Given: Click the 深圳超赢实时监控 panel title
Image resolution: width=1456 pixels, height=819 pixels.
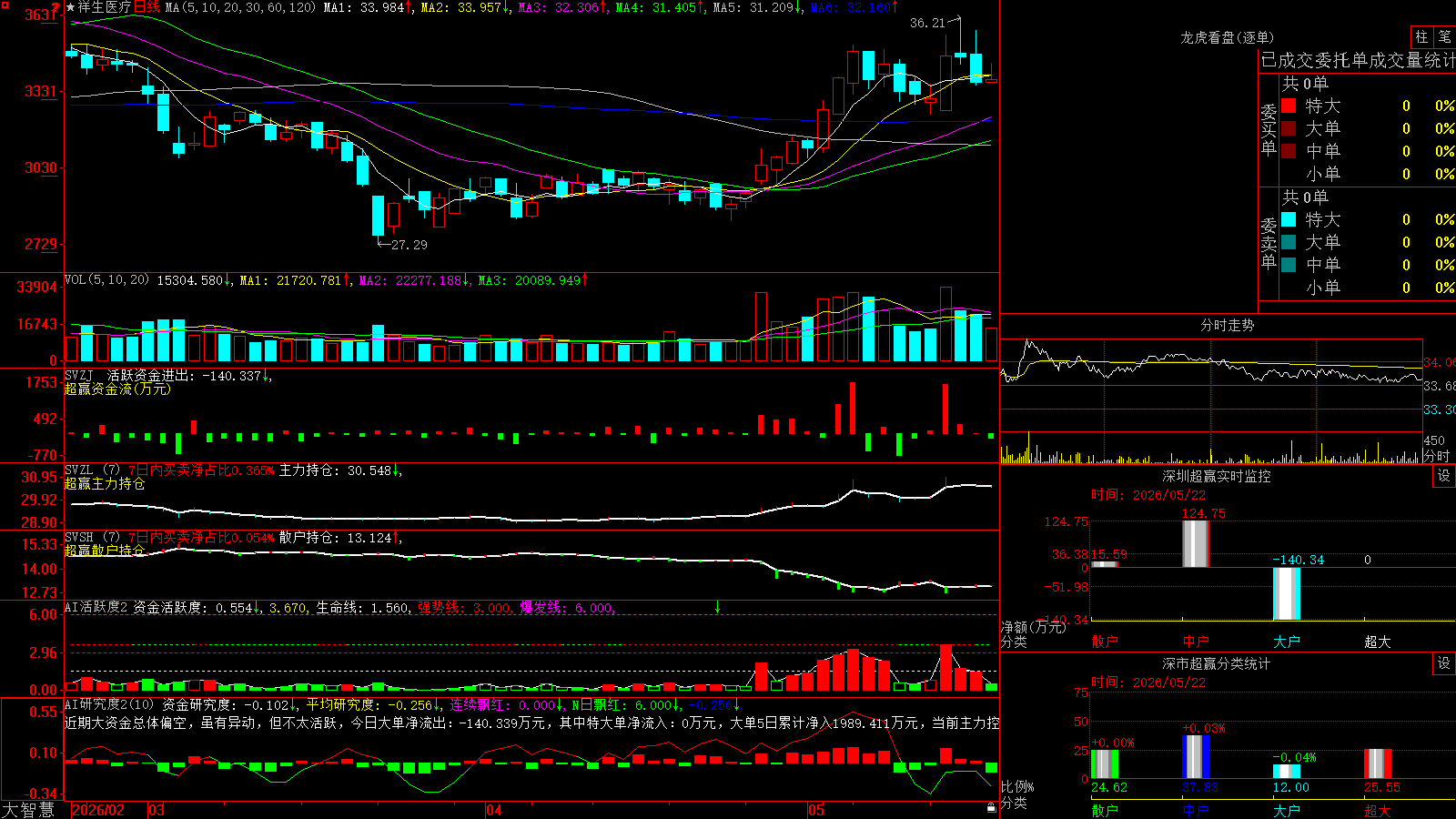Looking at the screenshot, I should point(1217,476).
